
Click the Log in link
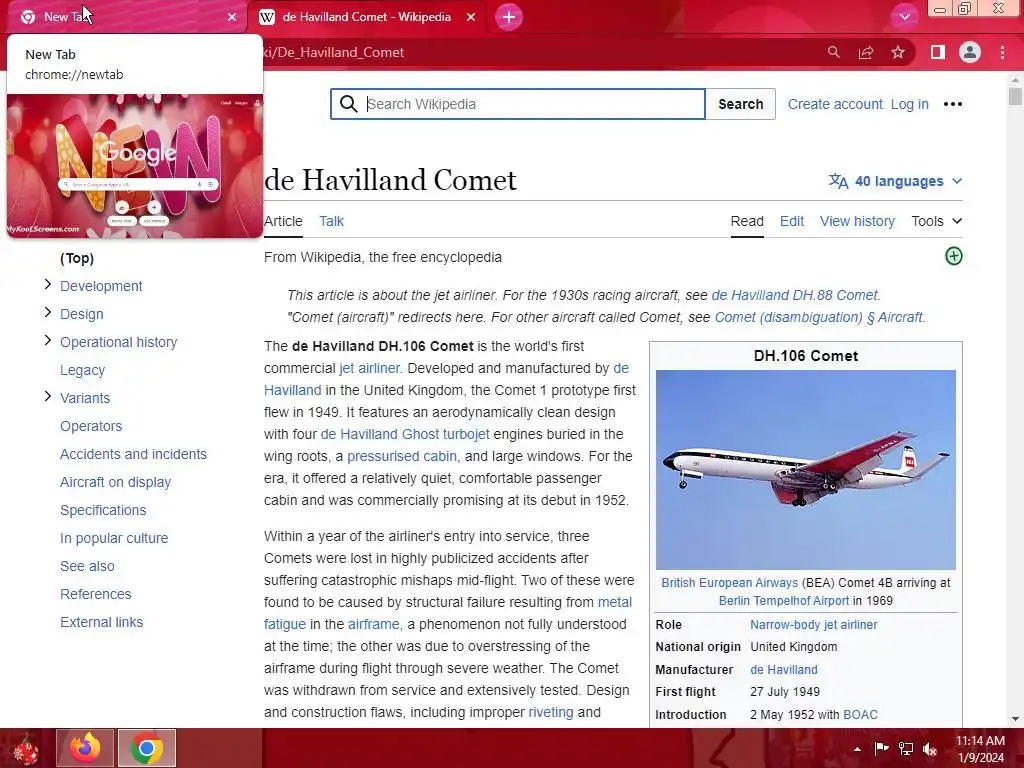909,104
